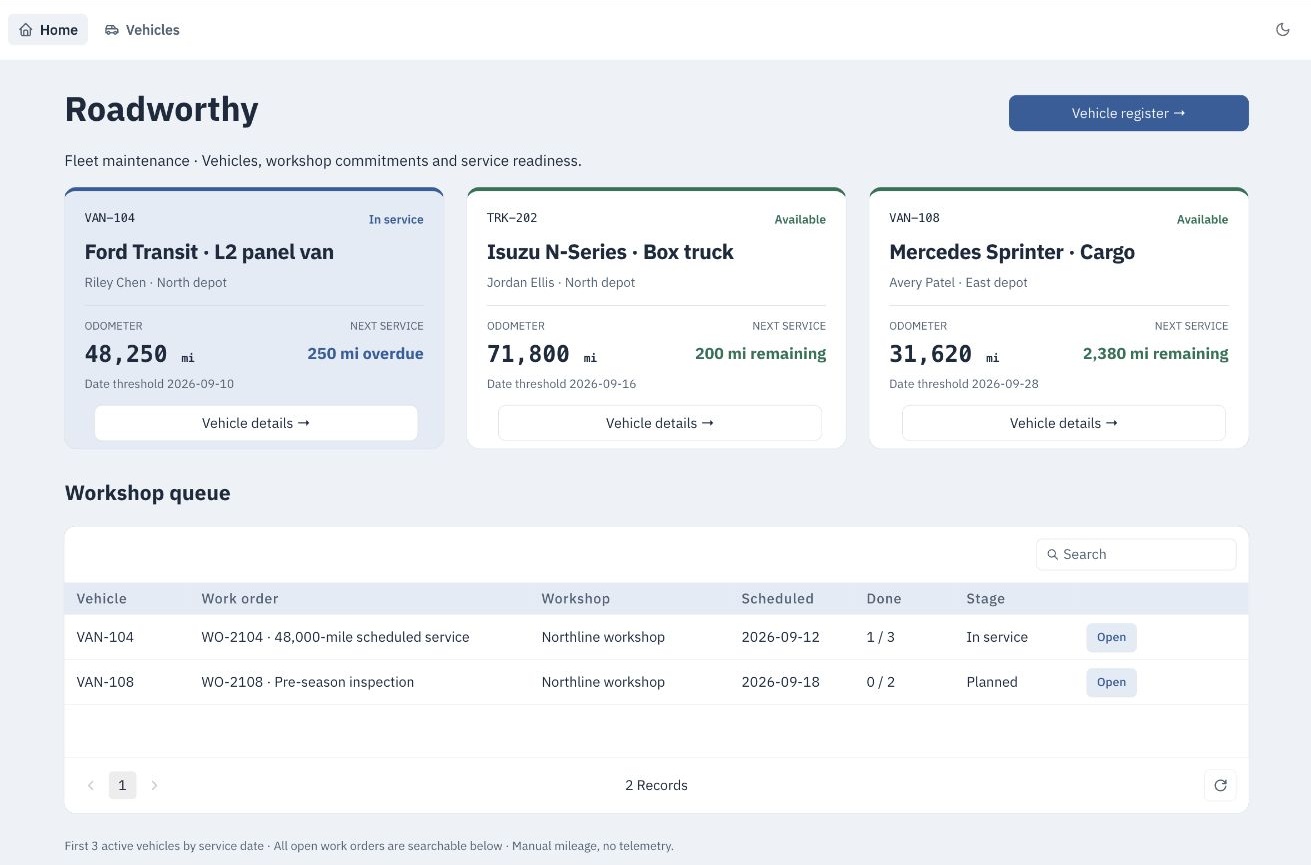
Task: Click the '200 mi remaining' status
Action: pyautogui.click(x=760, y=353)
